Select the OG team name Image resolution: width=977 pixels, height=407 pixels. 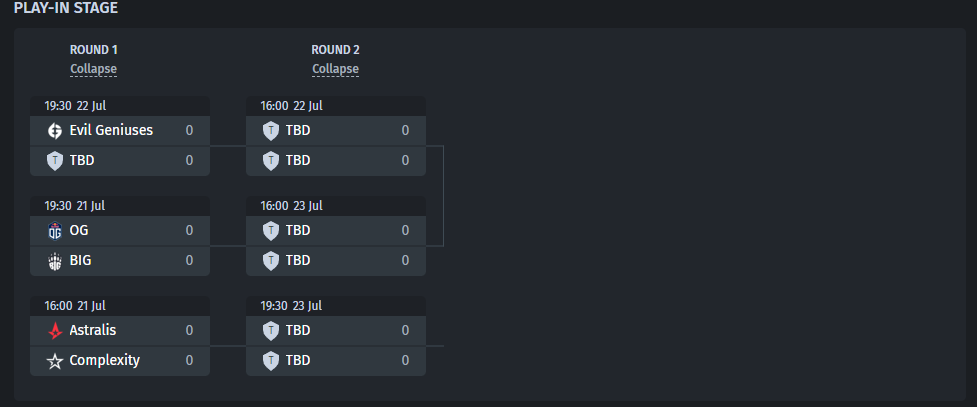pos(79,230)
